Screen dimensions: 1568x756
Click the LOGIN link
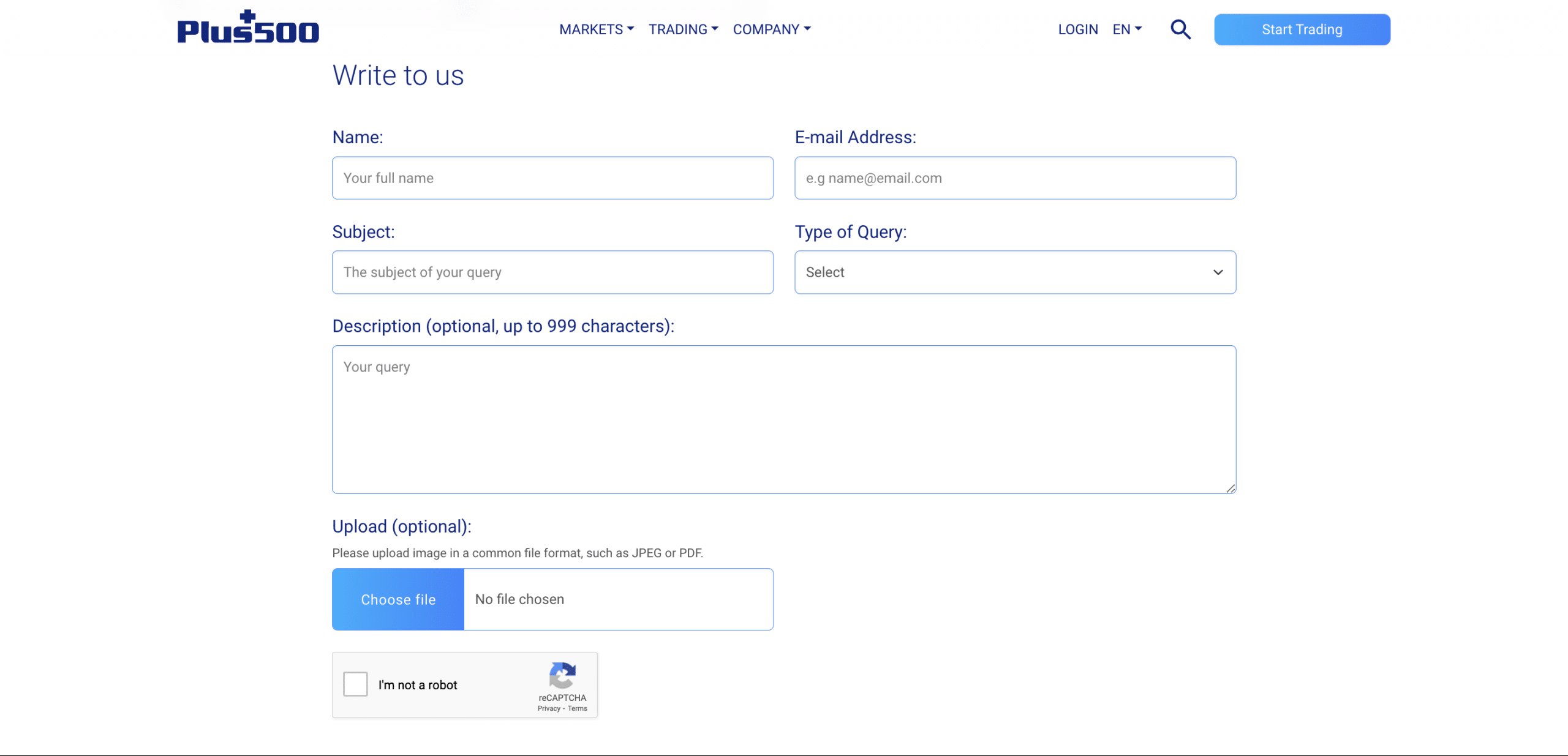1078,29
